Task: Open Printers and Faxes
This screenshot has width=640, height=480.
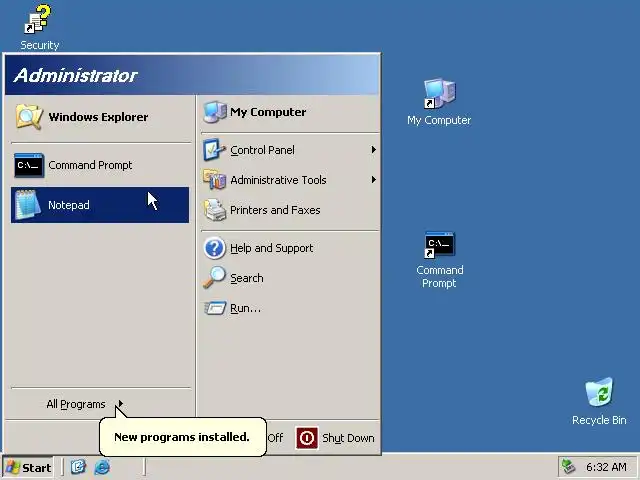Action: [290, 210]
